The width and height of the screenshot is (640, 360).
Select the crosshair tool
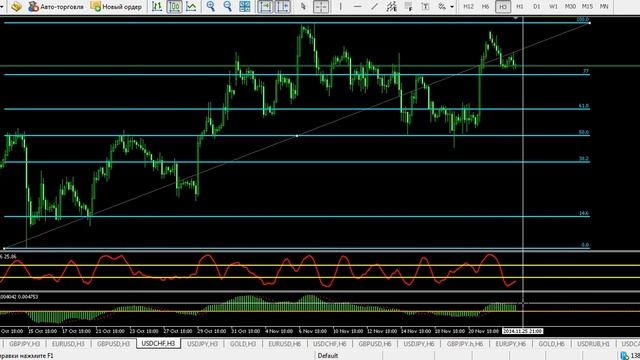pyautogui.click(x=321, y=7)
